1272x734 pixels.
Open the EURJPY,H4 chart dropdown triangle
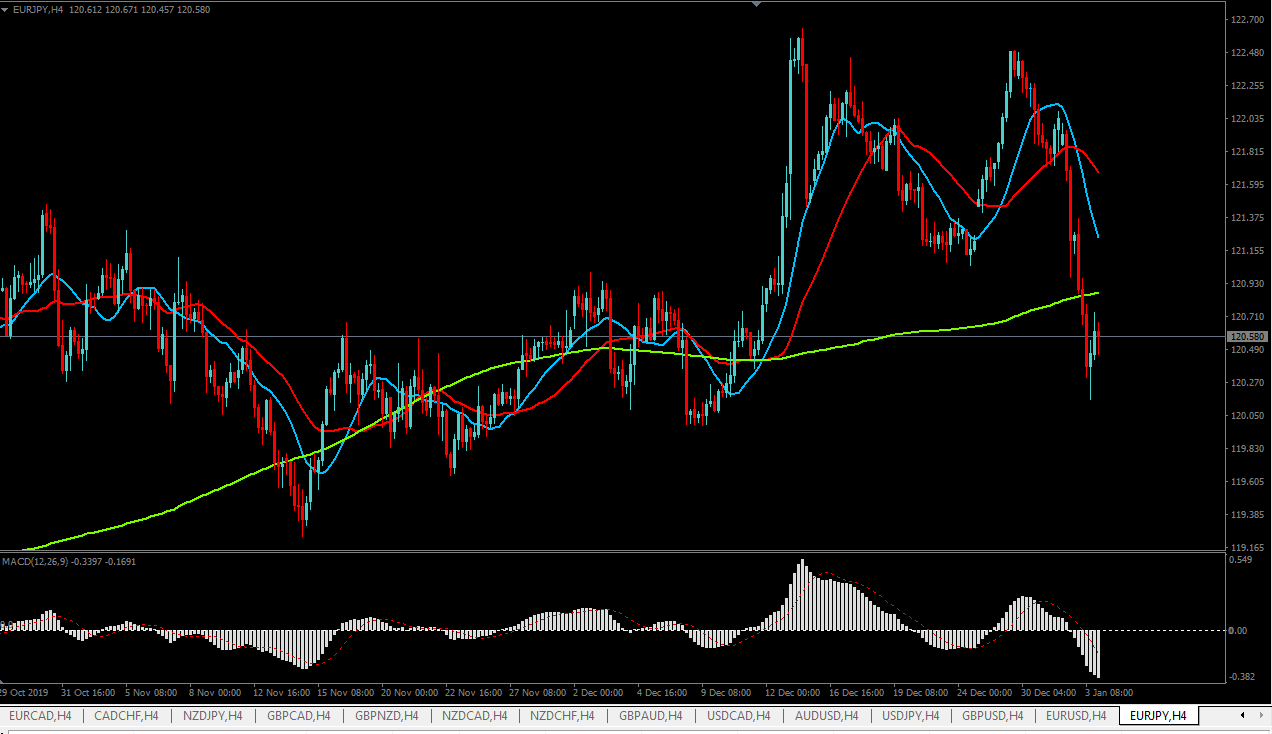click(6, 9)
